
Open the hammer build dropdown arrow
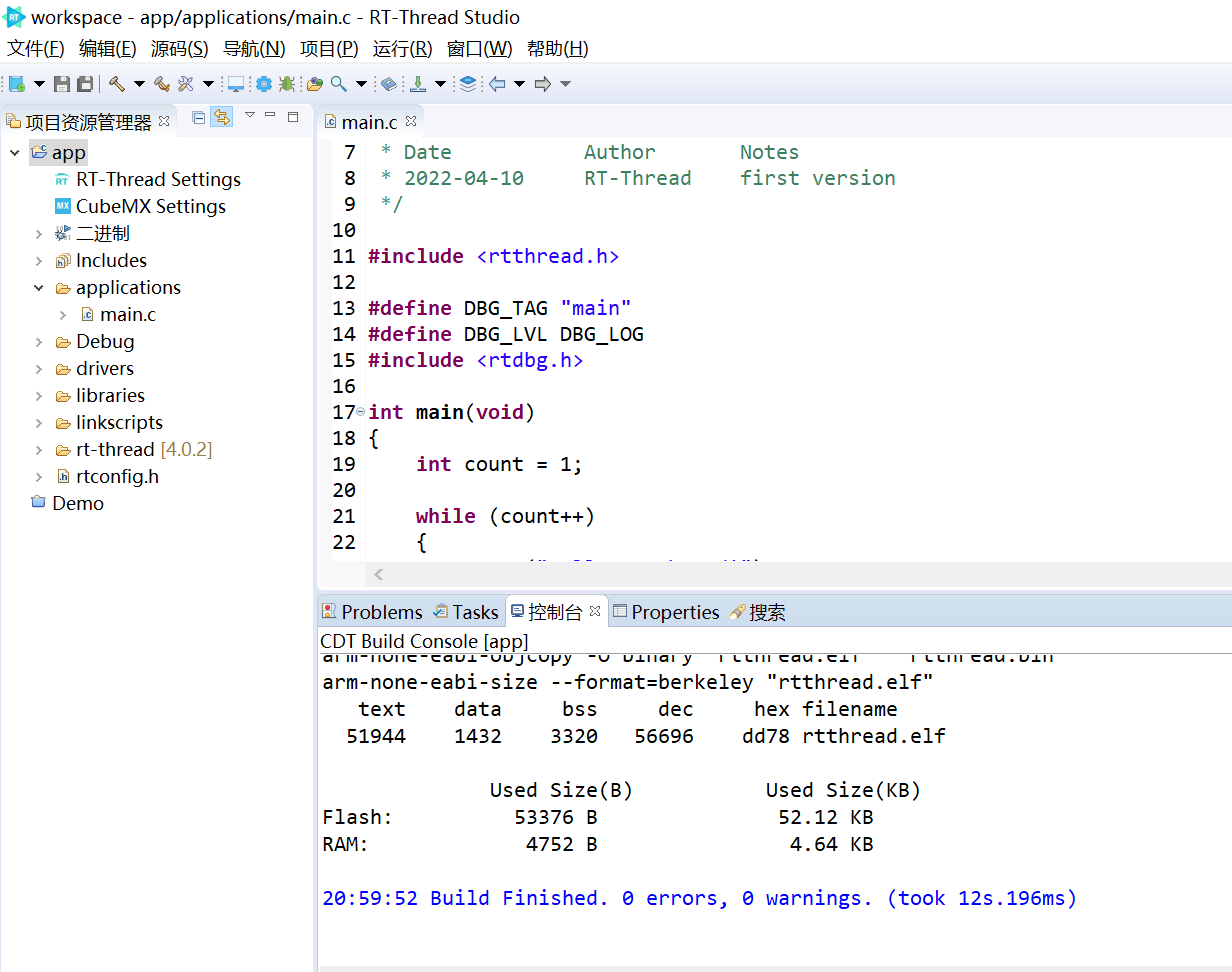point(139,84)
